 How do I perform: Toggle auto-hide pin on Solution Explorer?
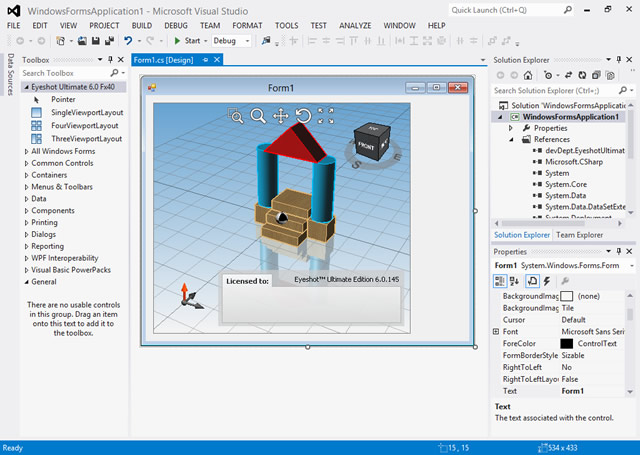[619, 60]
